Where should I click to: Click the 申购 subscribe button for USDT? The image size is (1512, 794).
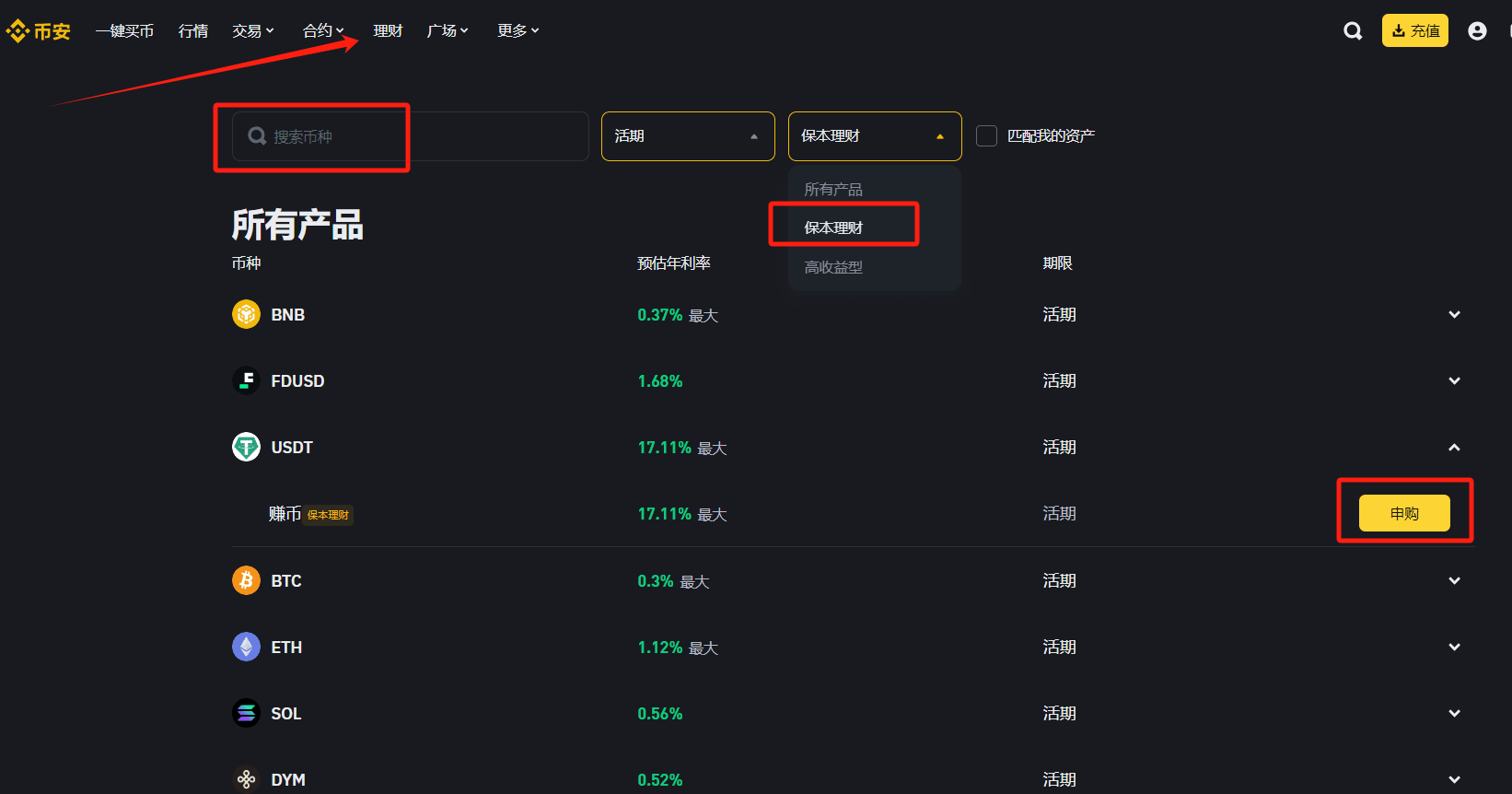pyautogui.click(x=1404, y=513)
